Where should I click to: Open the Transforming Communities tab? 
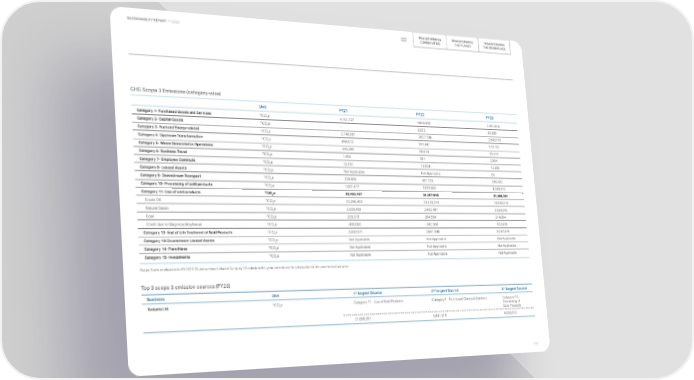(430, 41)
